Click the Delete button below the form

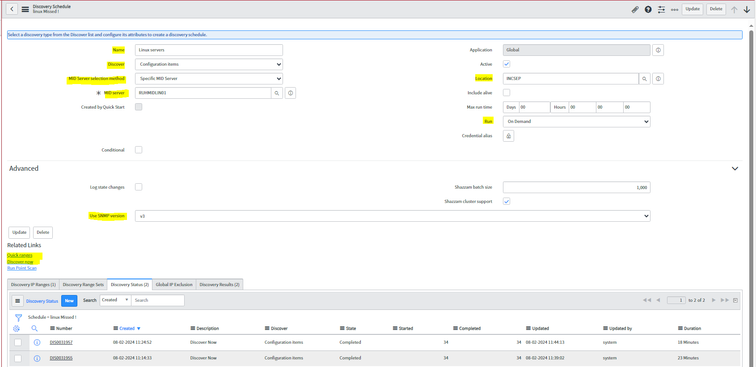click(43, 232)
